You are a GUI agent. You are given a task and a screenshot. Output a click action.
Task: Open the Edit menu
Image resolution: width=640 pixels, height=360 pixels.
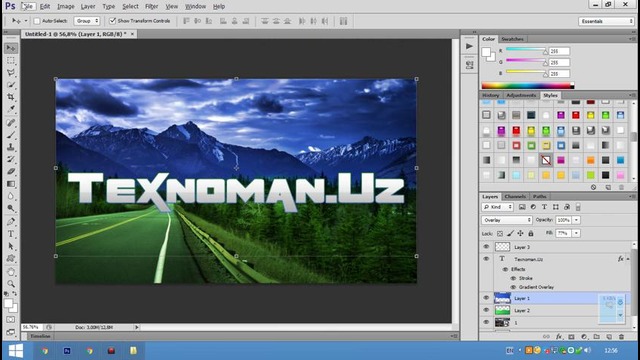tap(45, 7)
